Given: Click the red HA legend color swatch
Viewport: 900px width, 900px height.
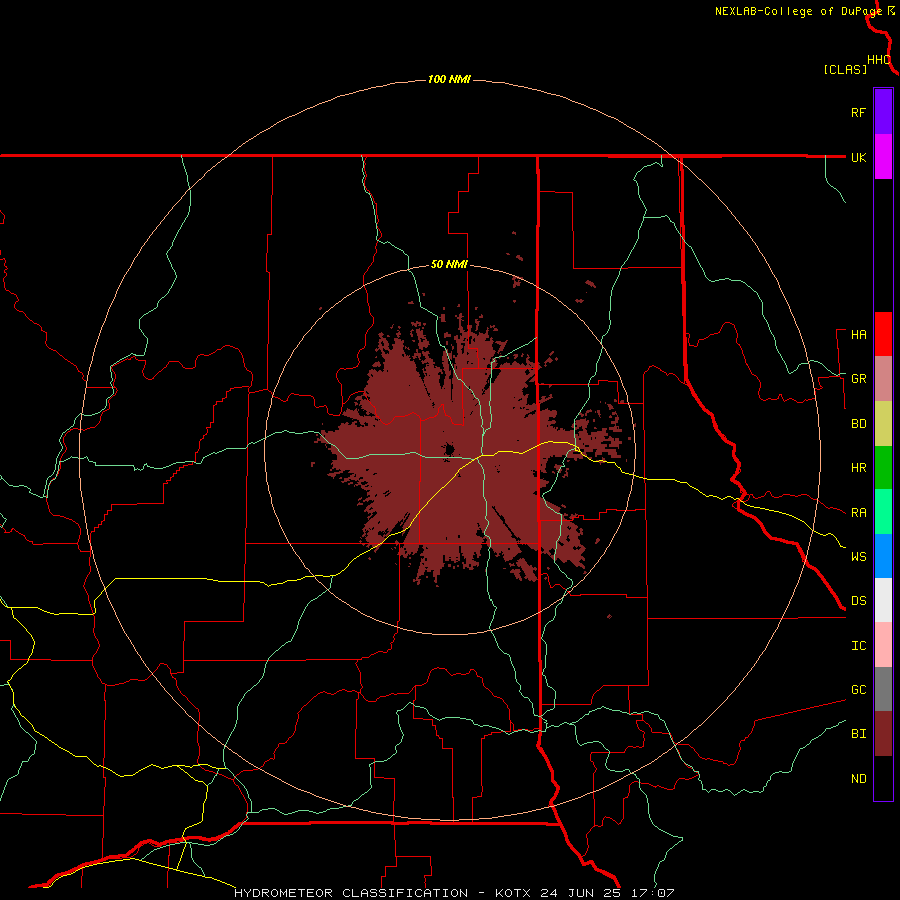Looking at the screenshot, I should click(x=883, y=334).
